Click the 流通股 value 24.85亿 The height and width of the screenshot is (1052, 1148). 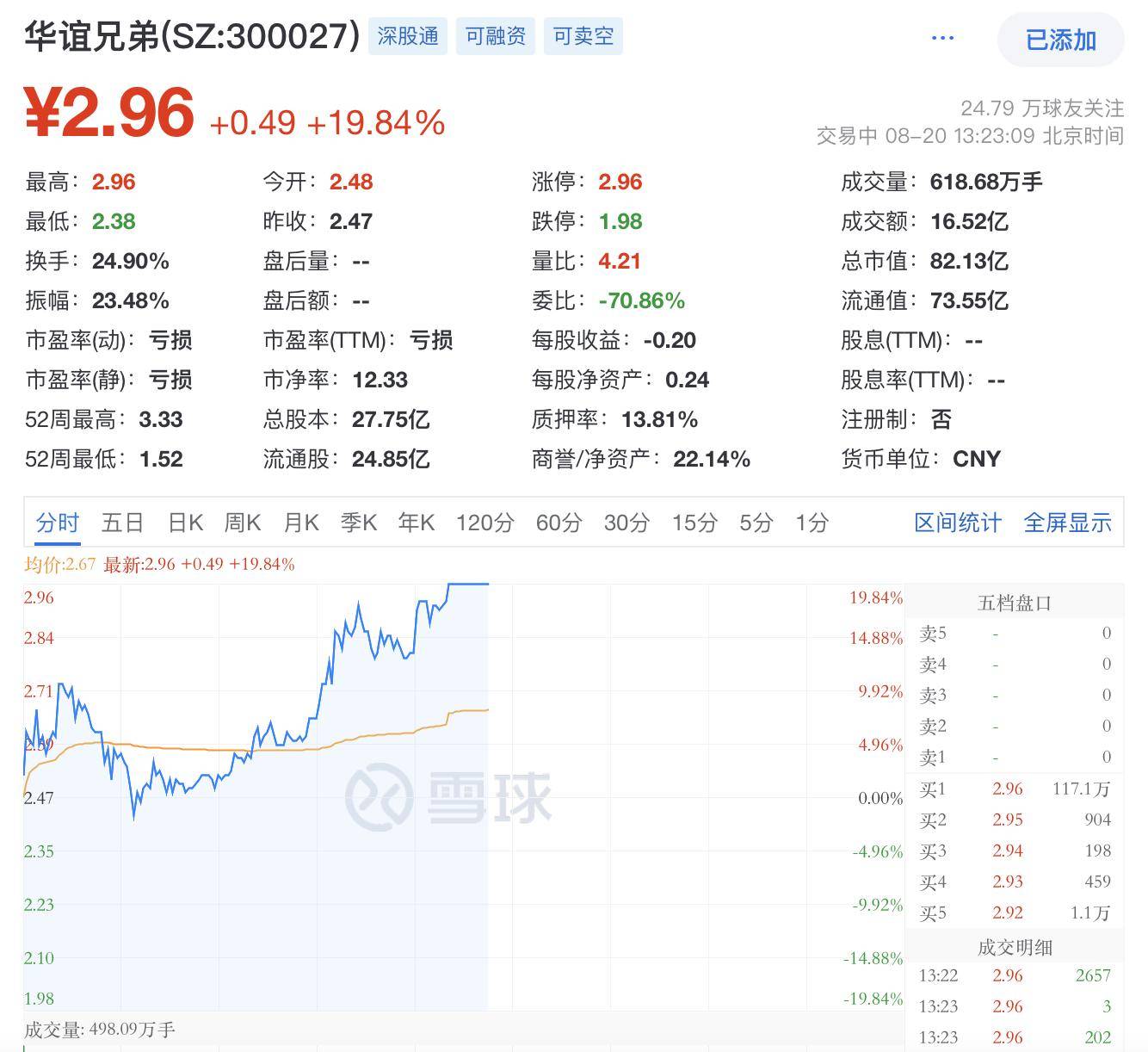point(391,460)
